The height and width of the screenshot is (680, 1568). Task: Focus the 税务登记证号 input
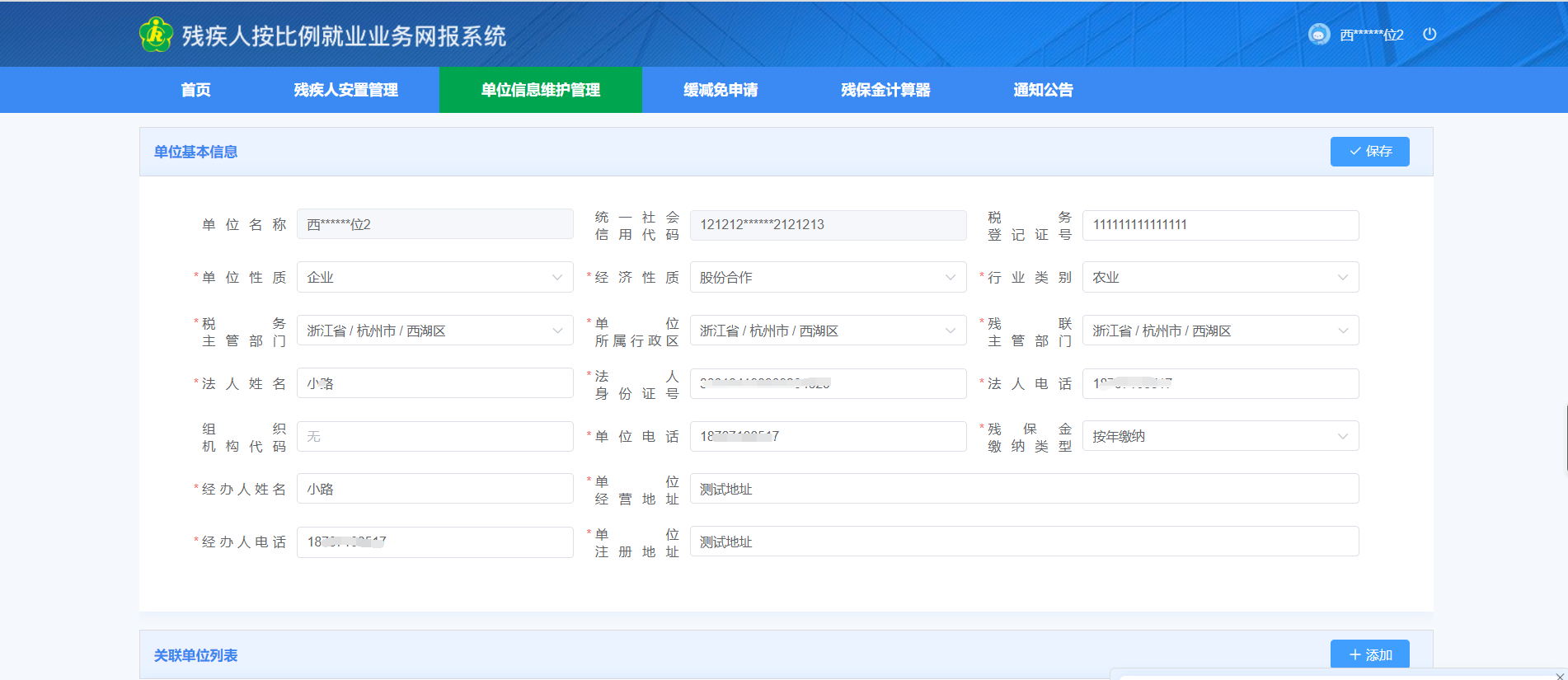coord(1220,225)
